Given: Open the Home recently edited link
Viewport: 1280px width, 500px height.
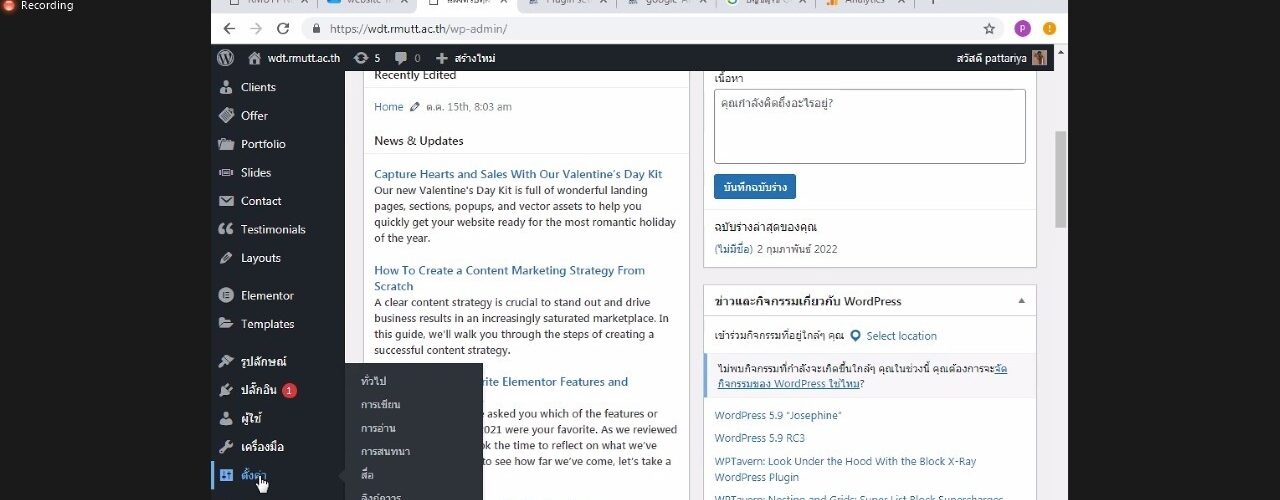Looking at the screenshot, I should (389, 107).
